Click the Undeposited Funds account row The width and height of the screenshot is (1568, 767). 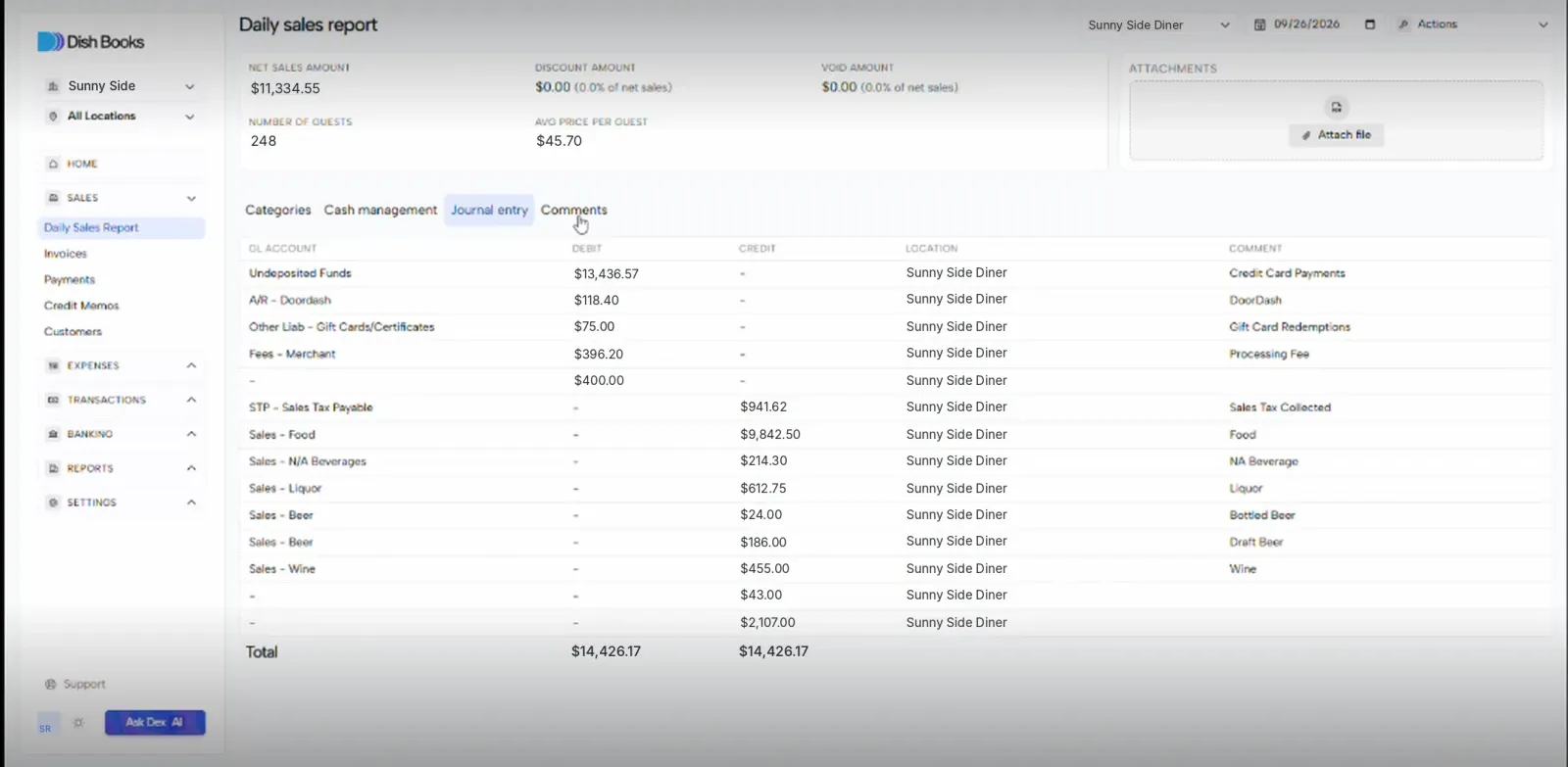click(895, 273)
